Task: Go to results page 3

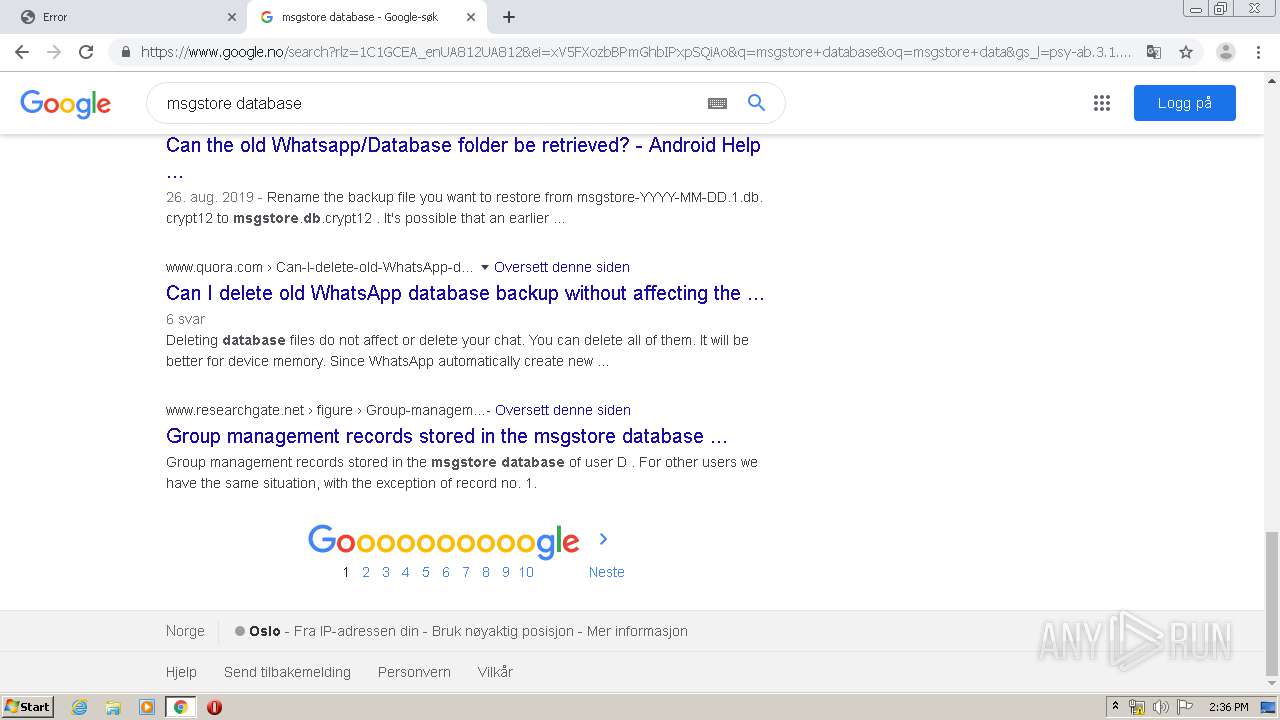Action: pos(386,572)
